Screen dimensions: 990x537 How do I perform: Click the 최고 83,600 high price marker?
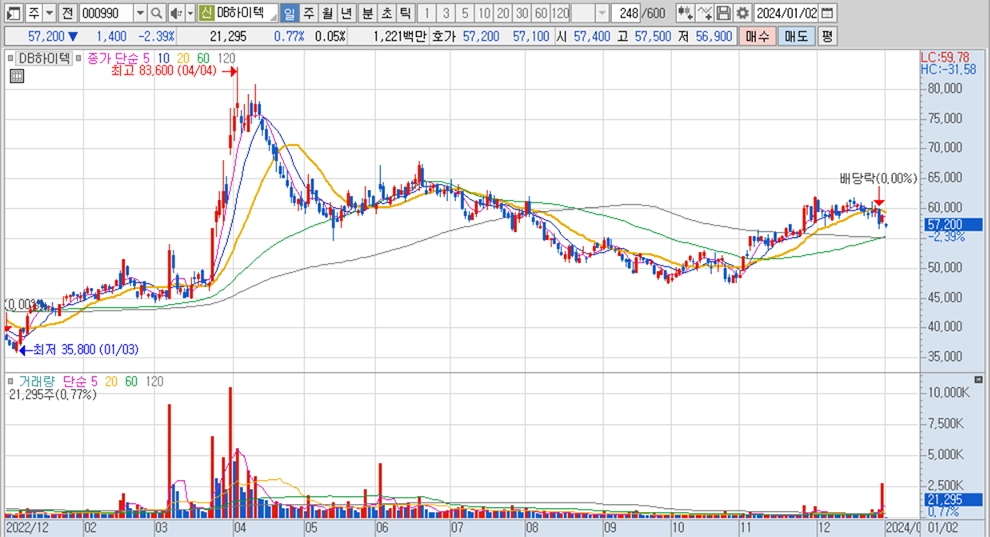tap(174, 71)
